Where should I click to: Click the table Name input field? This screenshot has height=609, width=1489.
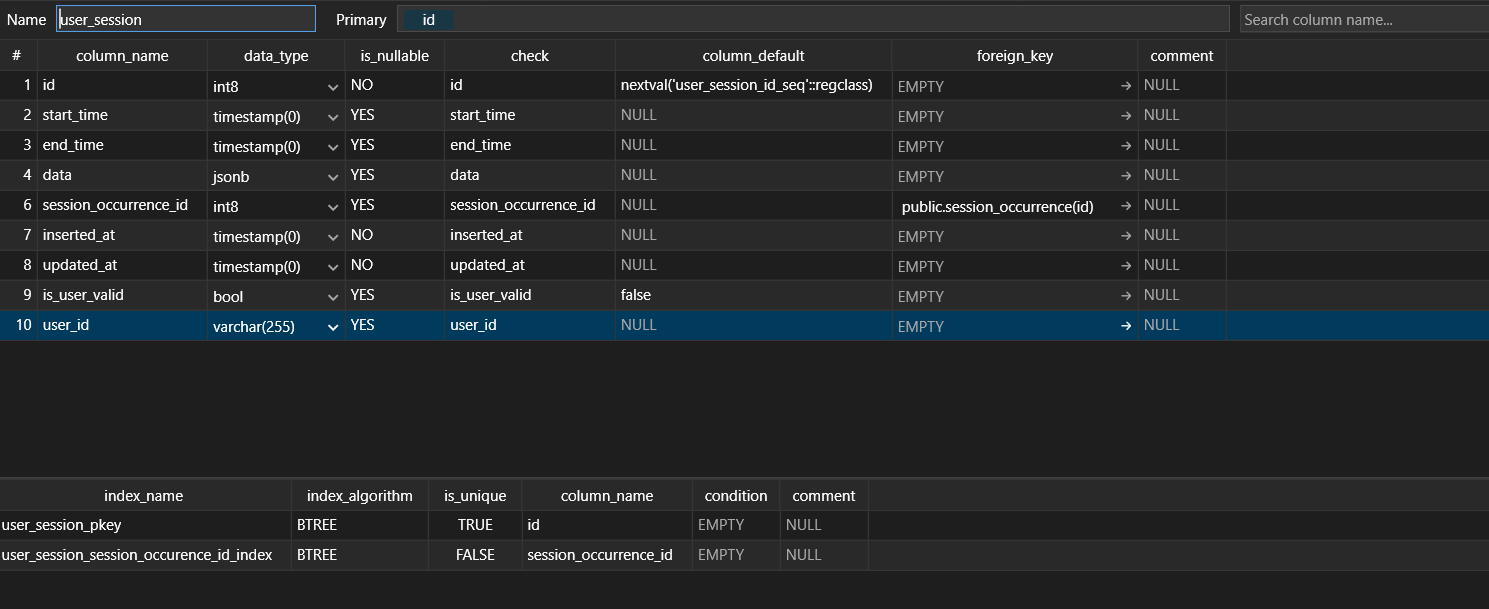point(186,19)
